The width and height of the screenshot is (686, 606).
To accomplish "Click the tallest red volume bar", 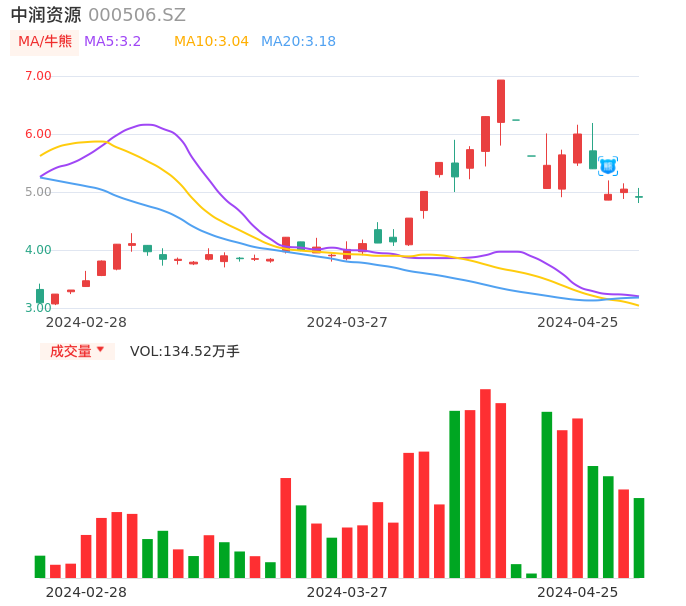I will point(485,483).
